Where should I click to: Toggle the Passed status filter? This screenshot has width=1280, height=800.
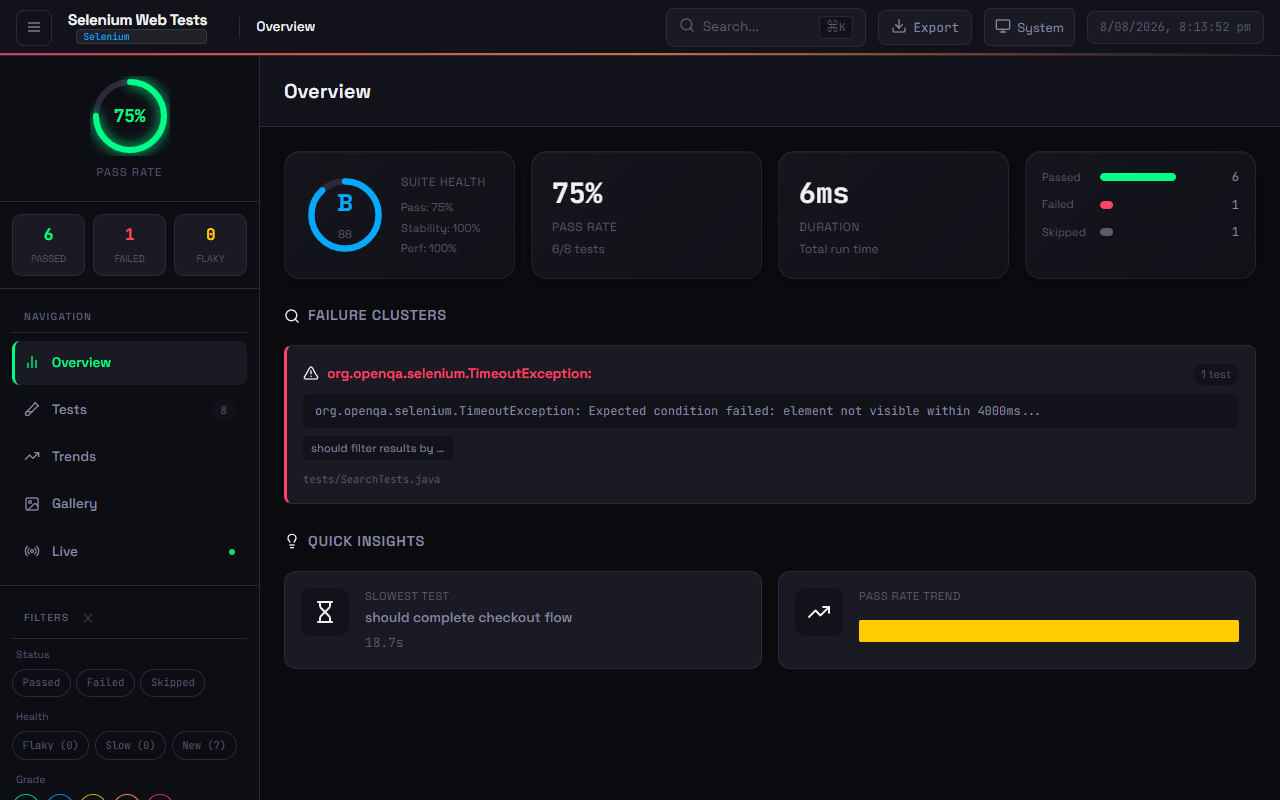click(x=41, y=683)
